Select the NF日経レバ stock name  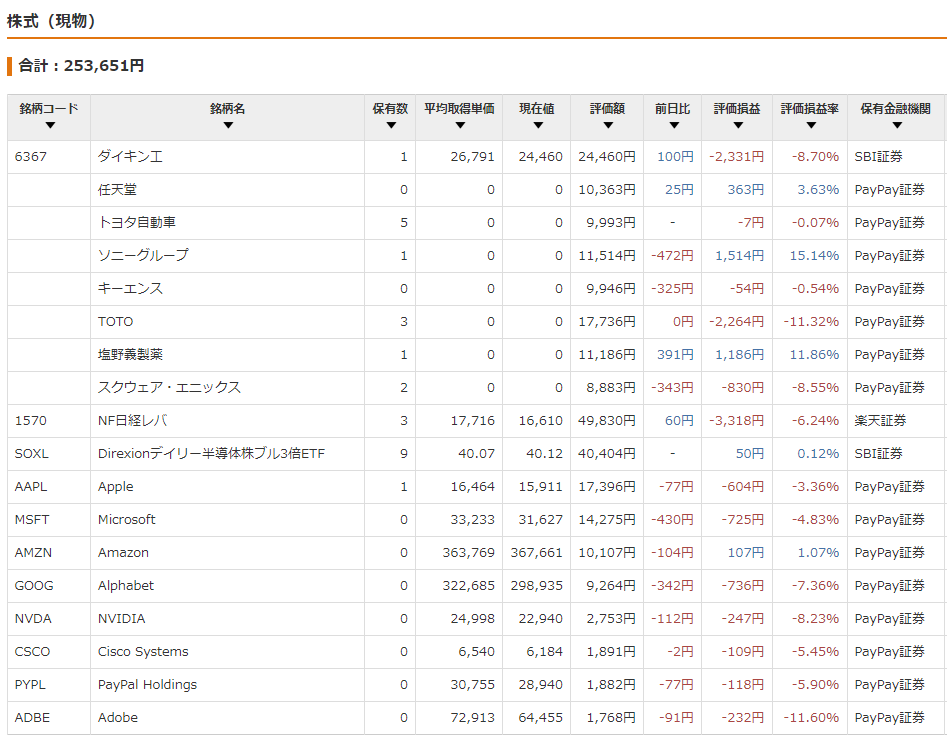point(132,420)
